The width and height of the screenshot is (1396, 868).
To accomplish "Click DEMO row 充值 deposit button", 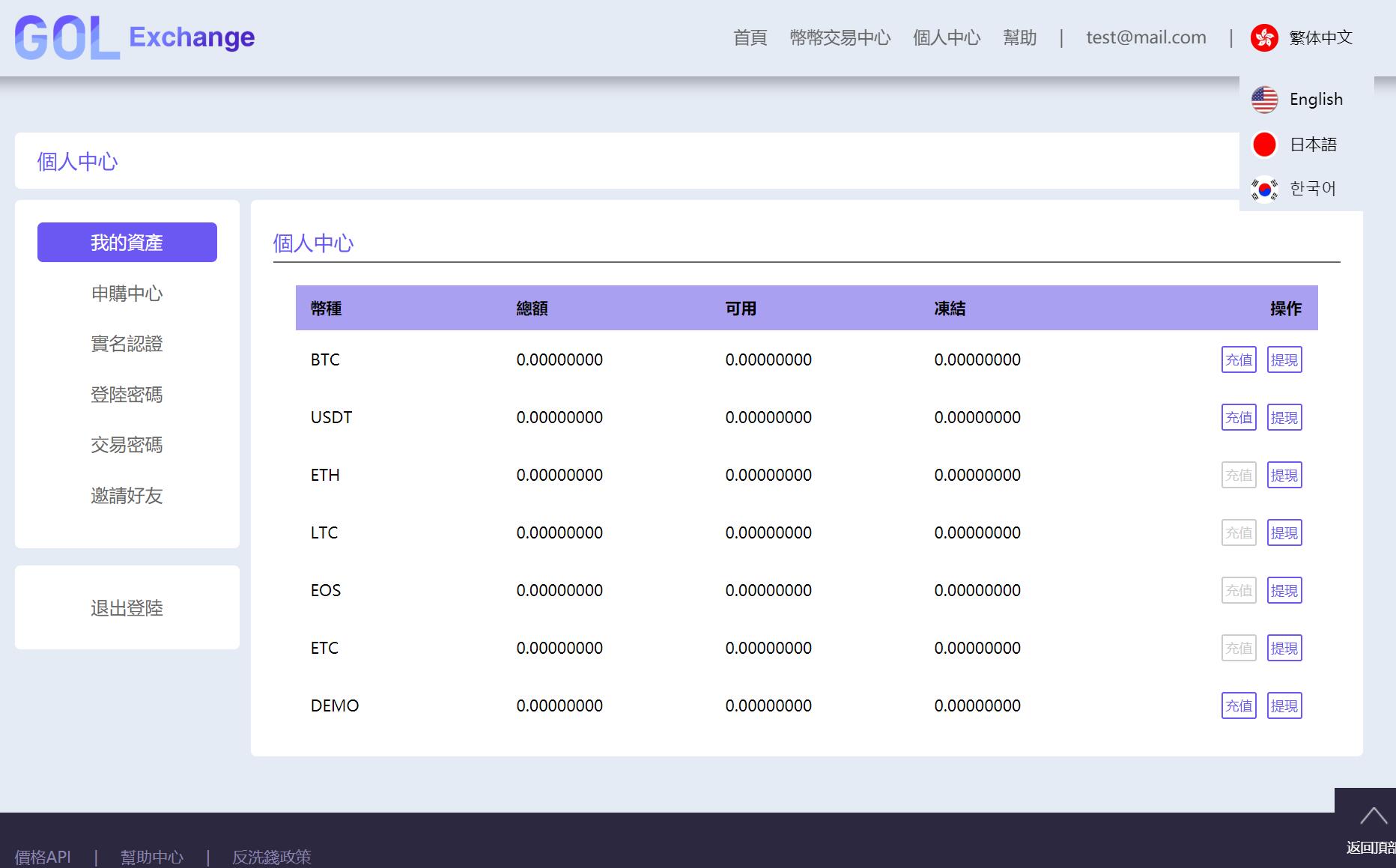I will point(1238,705).
